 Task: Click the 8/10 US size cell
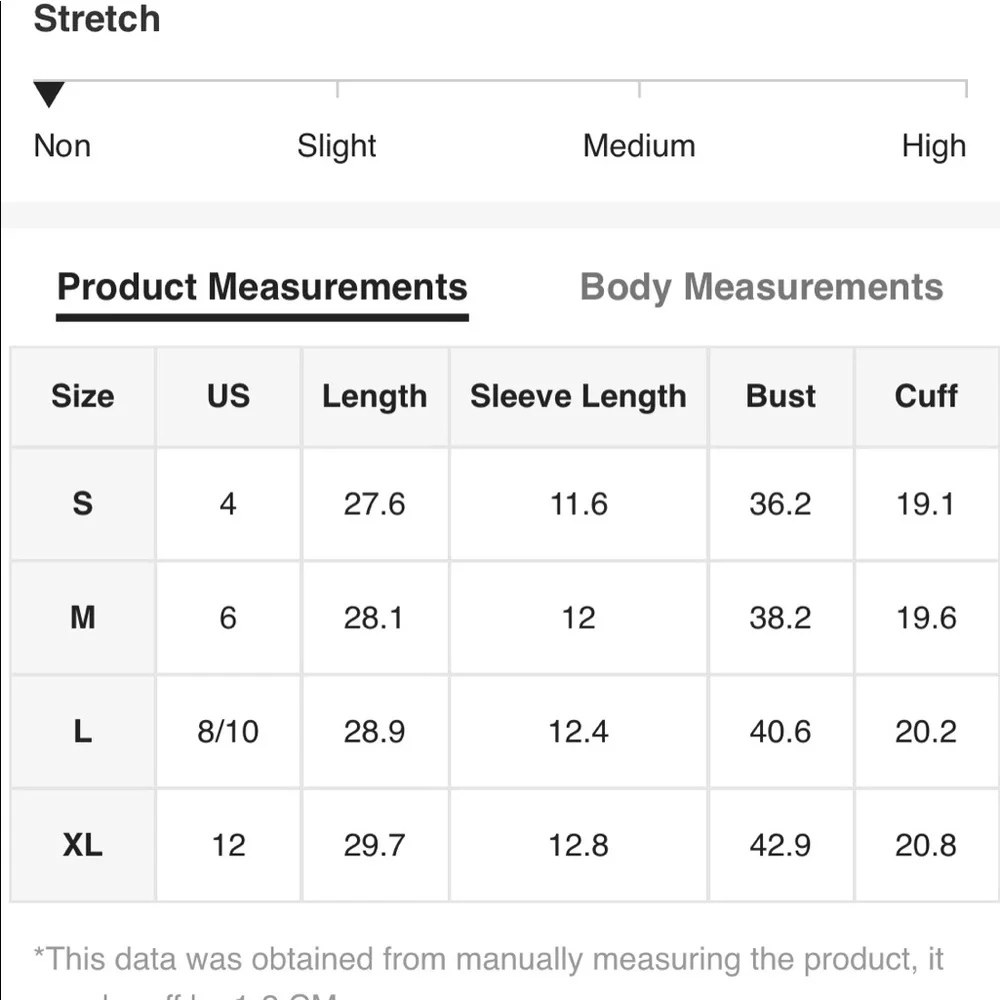click(x=228, y=731)
